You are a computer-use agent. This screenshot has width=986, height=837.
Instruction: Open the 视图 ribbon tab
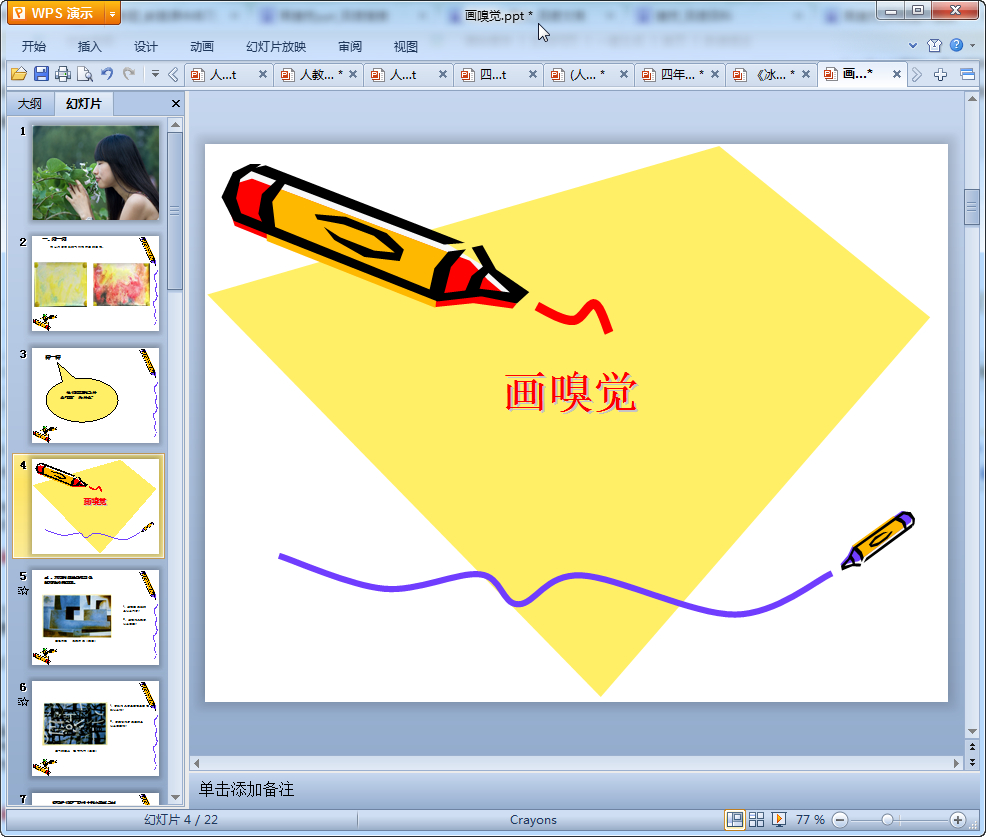click(x=406, y=47)
